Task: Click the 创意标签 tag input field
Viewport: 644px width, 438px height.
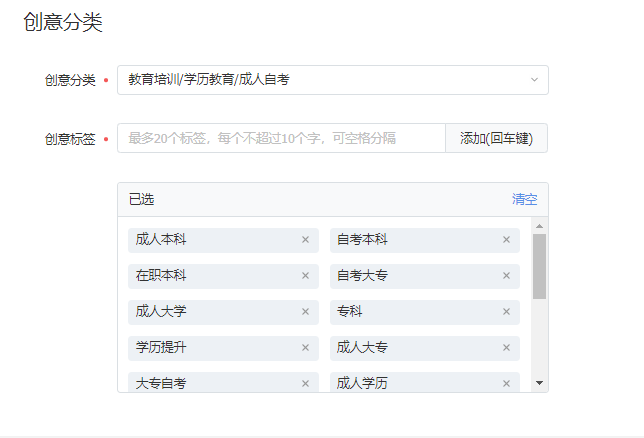Action: click(281, 138)
